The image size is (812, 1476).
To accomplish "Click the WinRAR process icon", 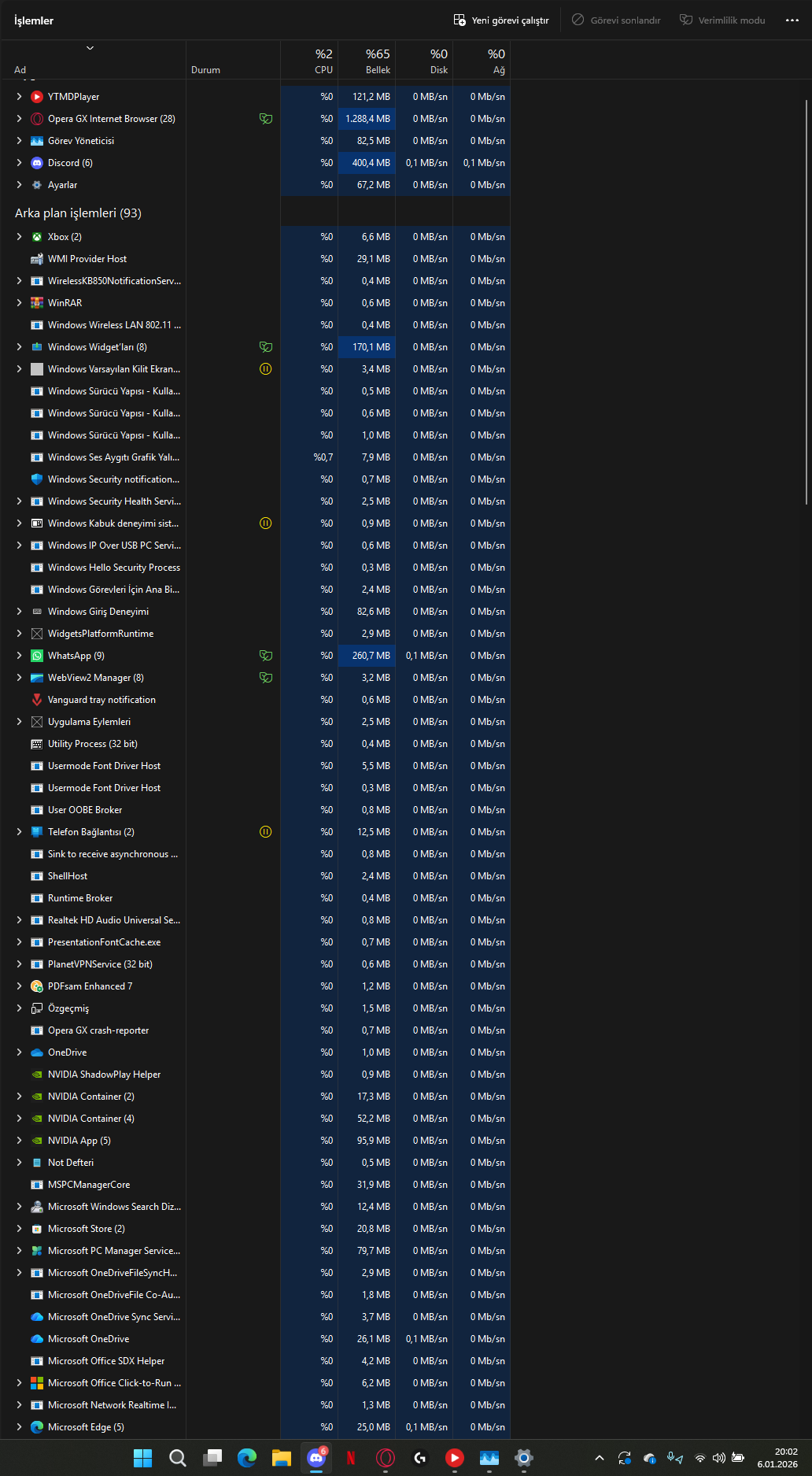I will (x=37, y=303).
